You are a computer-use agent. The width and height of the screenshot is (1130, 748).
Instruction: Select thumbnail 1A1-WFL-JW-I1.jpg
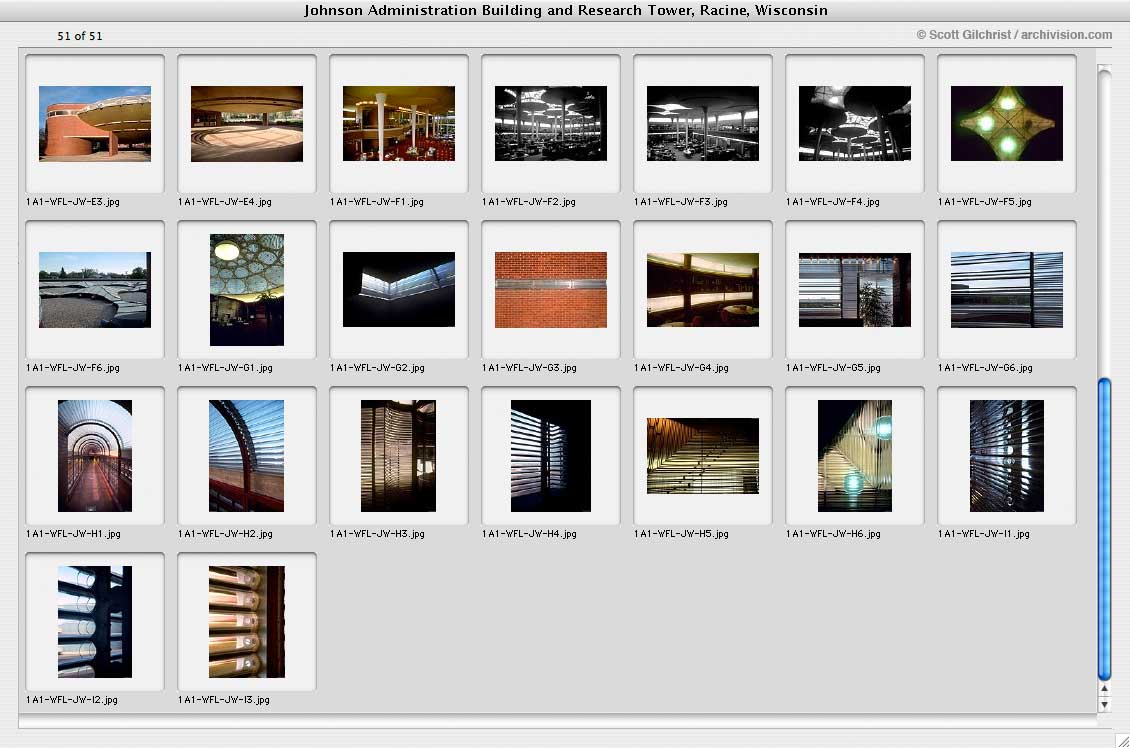pyautogui.click(x=1007, y=455)
